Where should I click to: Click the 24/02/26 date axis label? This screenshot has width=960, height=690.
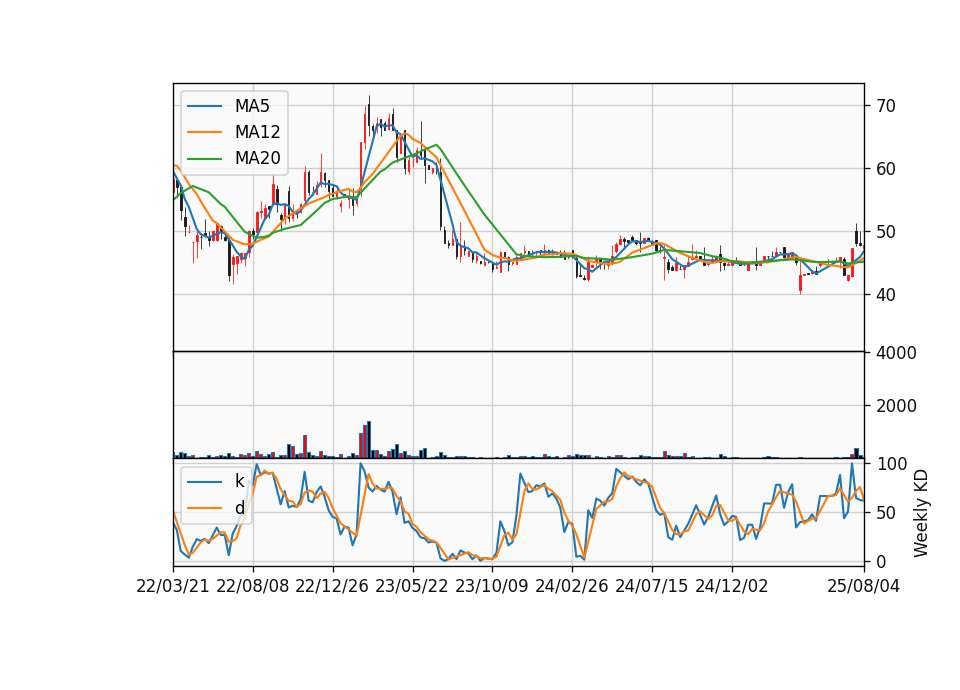tap(571, 586)
